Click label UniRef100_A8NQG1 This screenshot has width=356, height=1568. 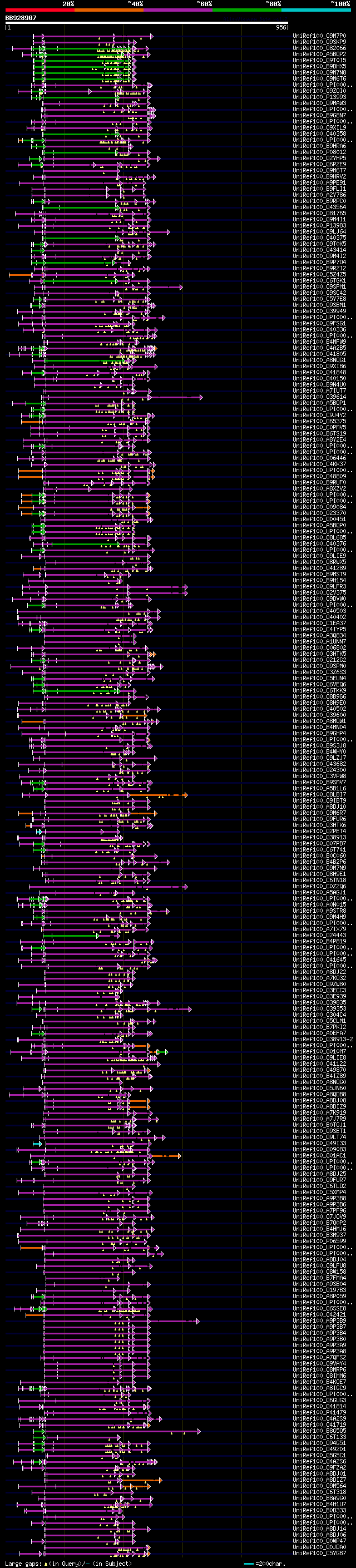[319, 360]
